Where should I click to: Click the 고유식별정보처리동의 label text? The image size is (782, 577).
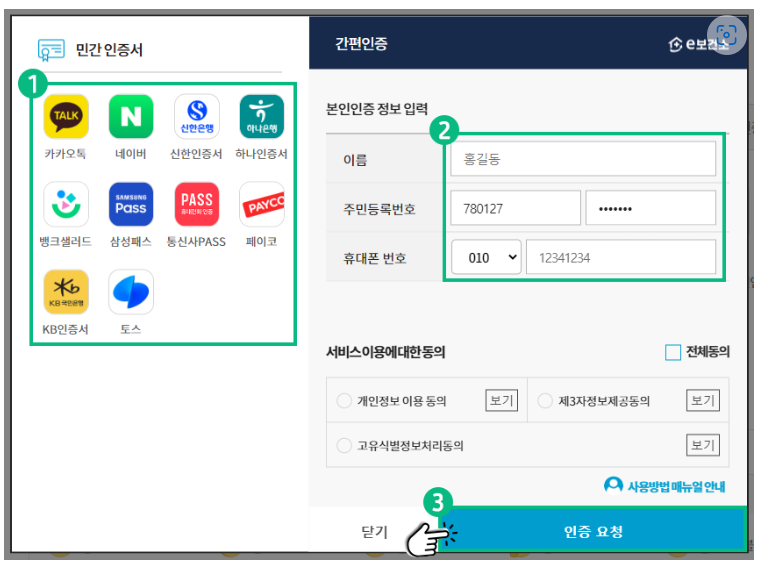pos(410,445)
